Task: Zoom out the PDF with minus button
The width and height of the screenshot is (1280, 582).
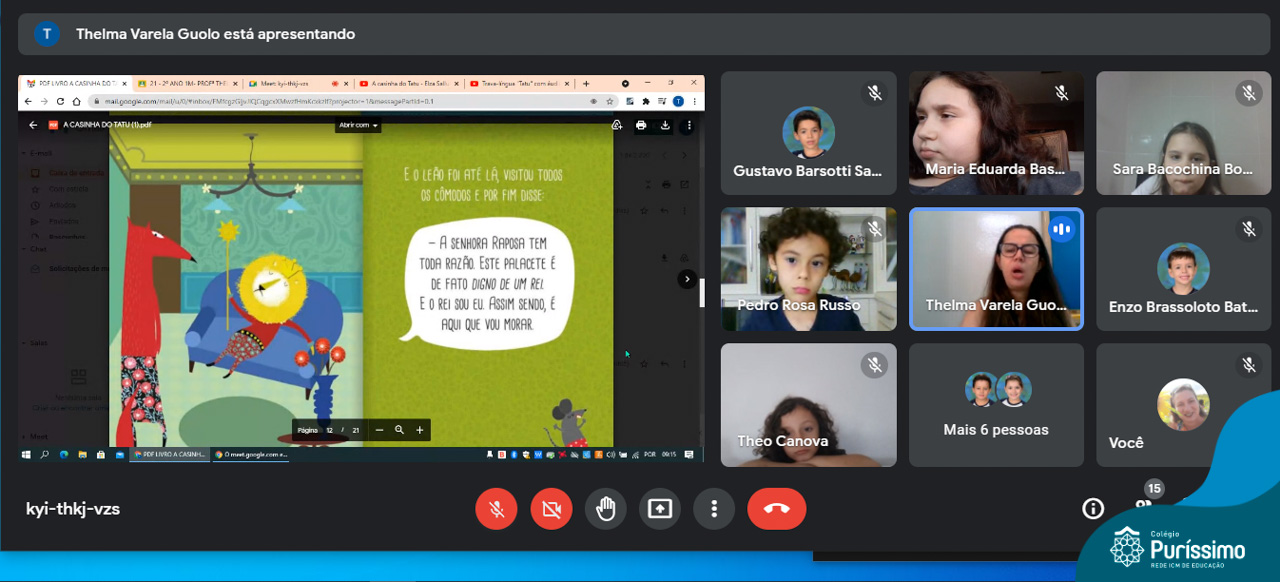Action: click(379, 430)
